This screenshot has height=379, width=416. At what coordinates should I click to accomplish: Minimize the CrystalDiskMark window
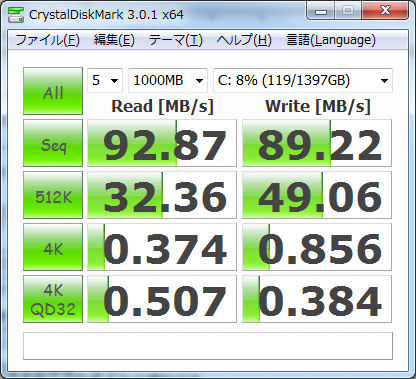tap(321, 12)
